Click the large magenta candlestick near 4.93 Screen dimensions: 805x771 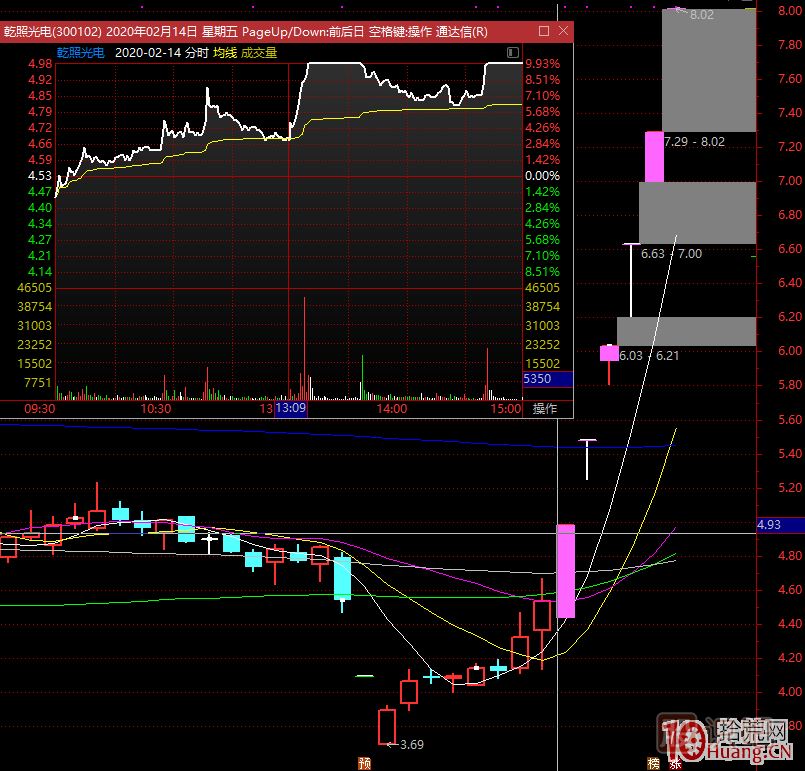pos(565,570)
